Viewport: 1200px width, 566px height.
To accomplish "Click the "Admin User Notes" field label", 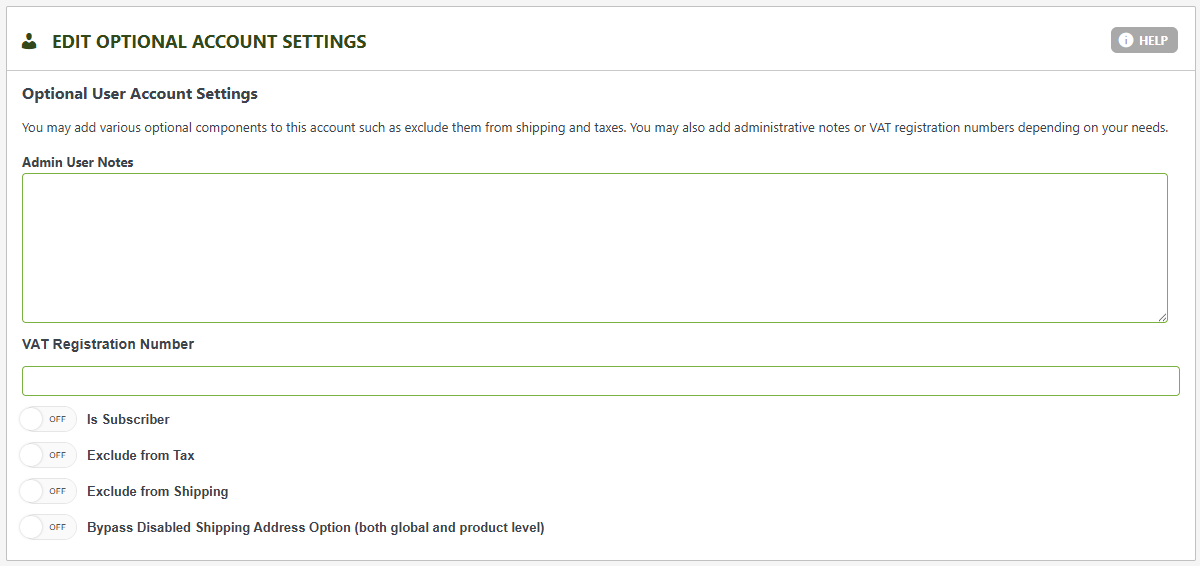I will point(78,162).
